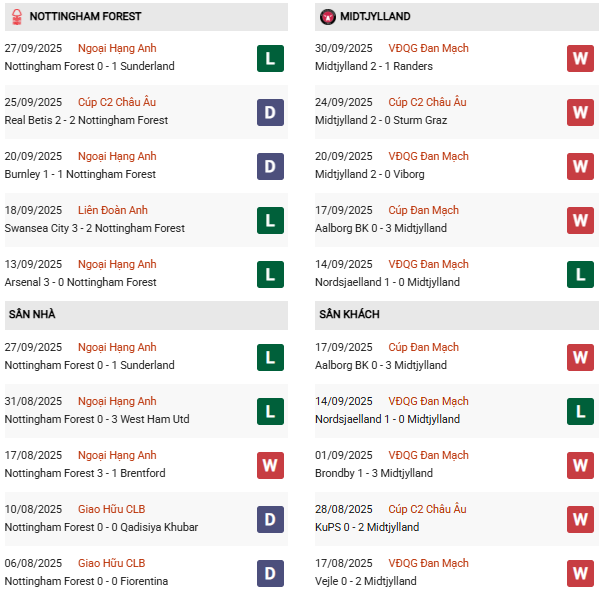Click D badge for Real Betis 2-2 match
The height and width of the screenshot is (592, 600).
point(269,112)
